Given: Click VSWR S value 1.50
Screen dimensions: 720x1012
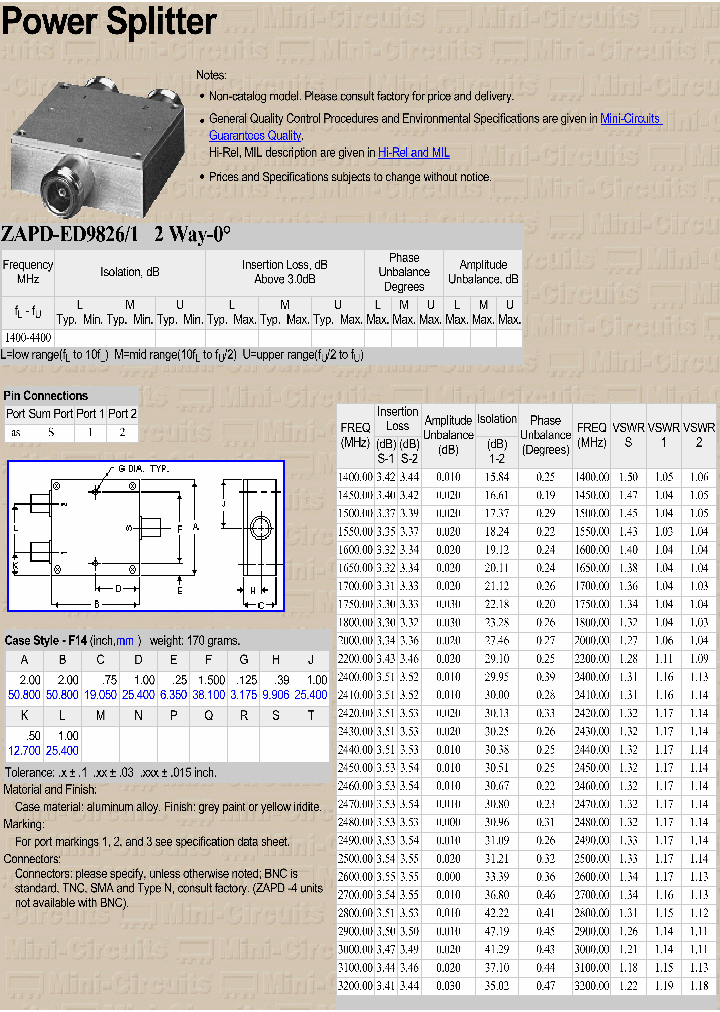Looking at the screenshot, I should click(628, 477).
